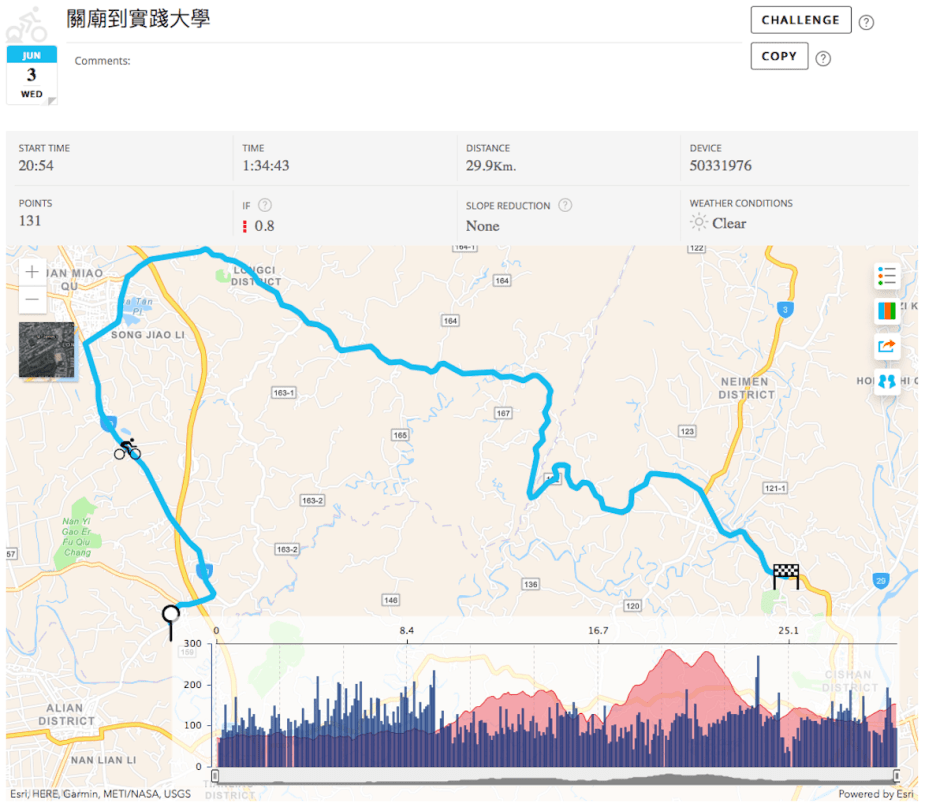925x807 pixels.
Task: Click the route start pin marker
Action: pyautogui.click(x=171, y=618)
